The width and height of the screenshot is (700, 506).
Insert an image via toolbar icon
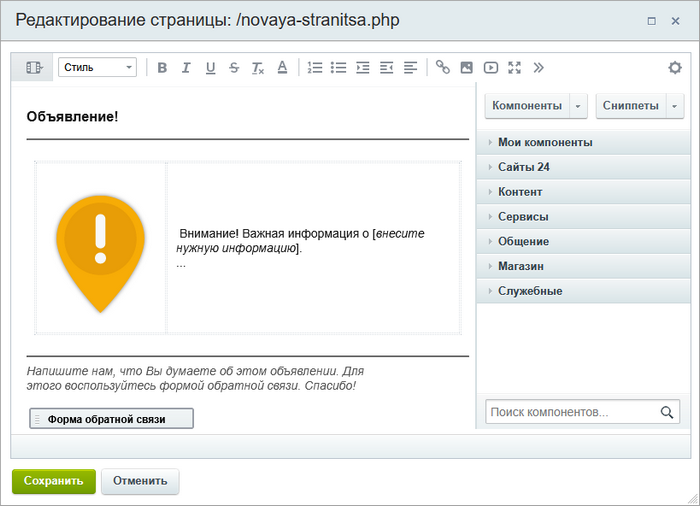(467, 68)
